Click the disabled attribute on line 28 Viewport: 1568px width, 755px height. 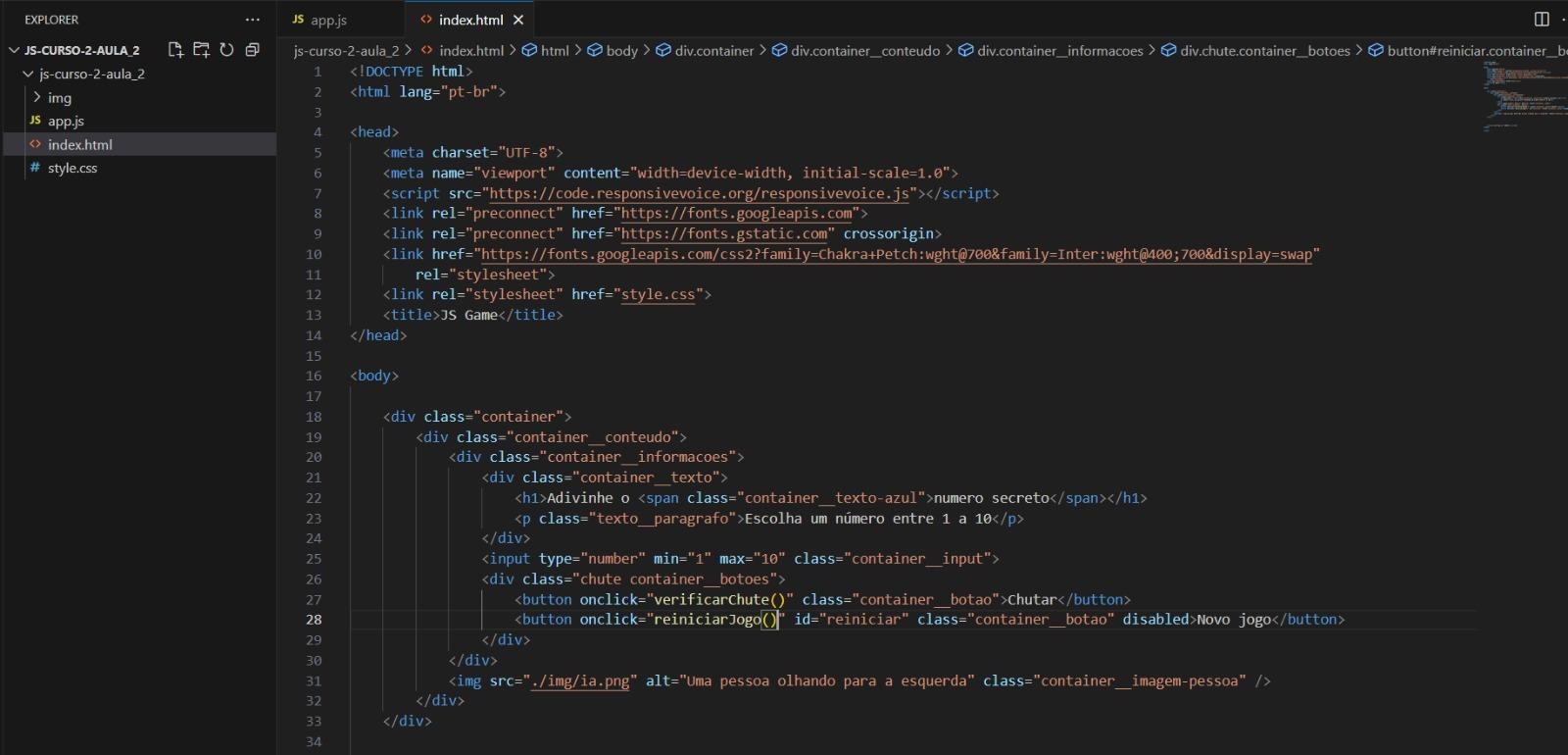[1155, 620]
